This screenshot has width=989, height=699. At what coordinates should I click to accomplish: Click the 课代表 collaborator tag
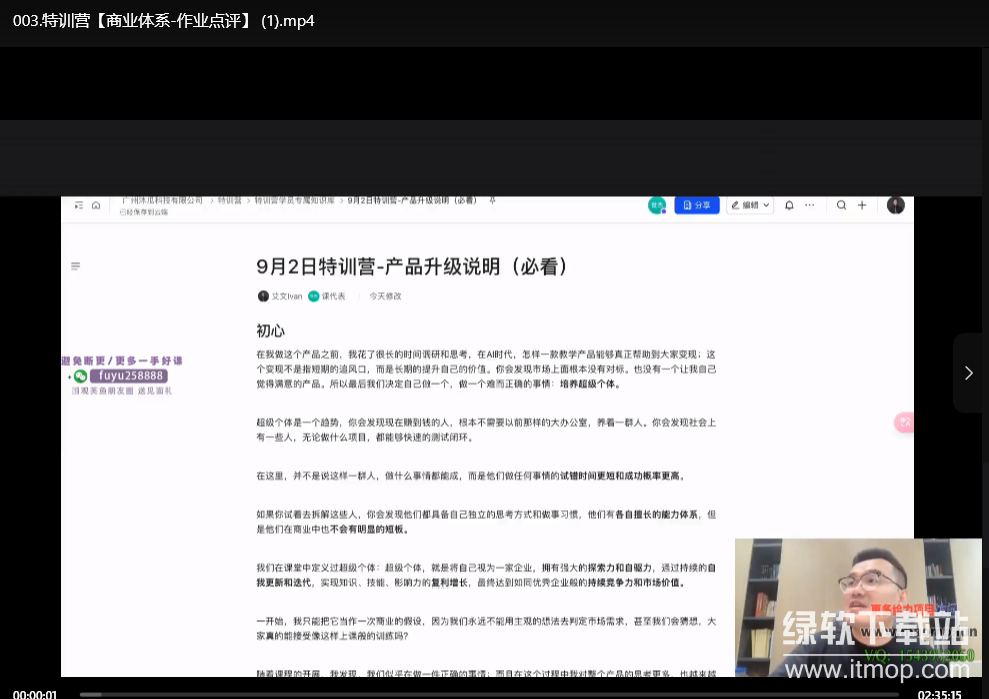point(327,297)
